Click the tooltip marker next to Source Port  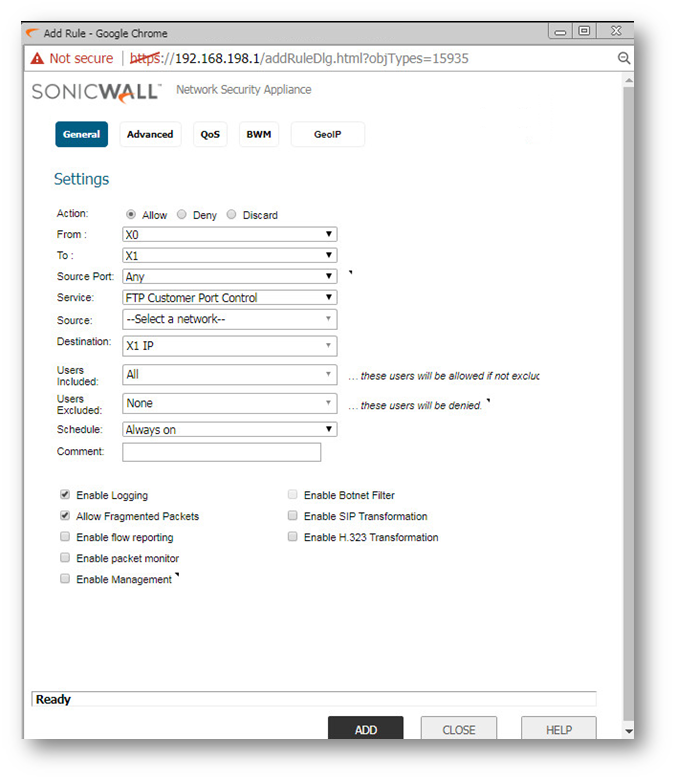(x=351, y=272)
